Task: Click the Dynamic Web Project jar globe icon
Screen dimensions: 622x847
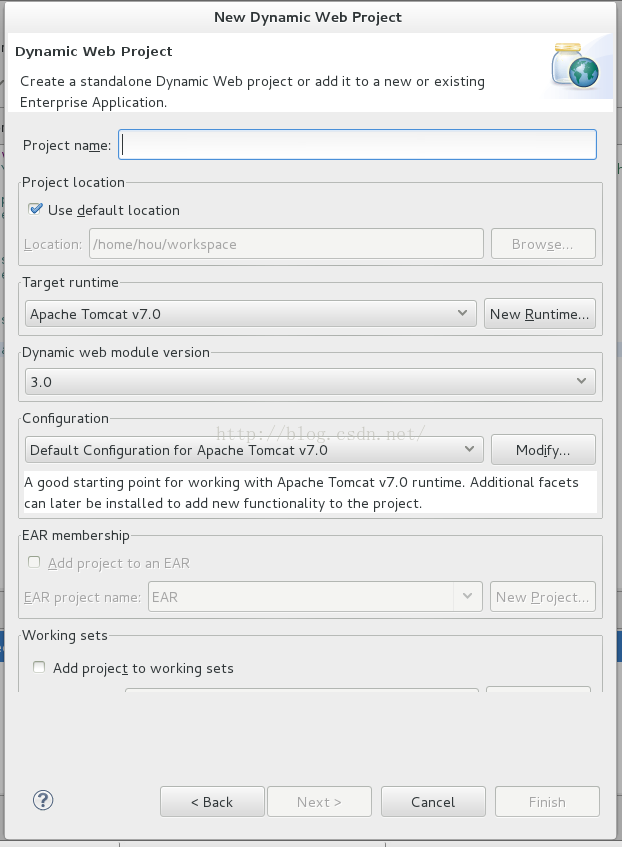Action: click(x=576, y=66)
